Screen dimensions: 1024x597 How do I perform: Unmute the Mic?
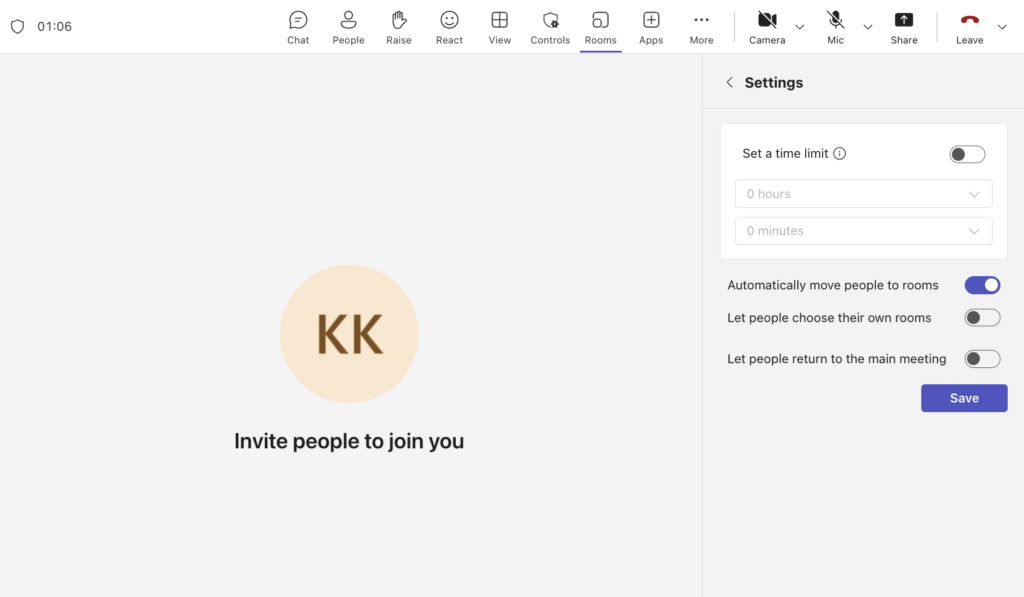click(835, 27)
